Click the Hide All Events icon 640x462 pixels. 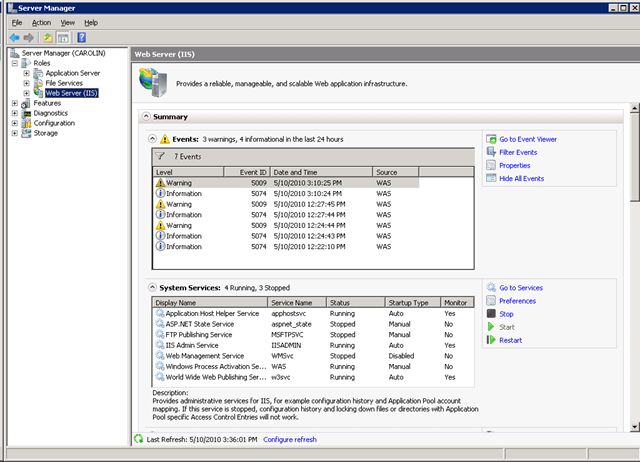[491, 178]
